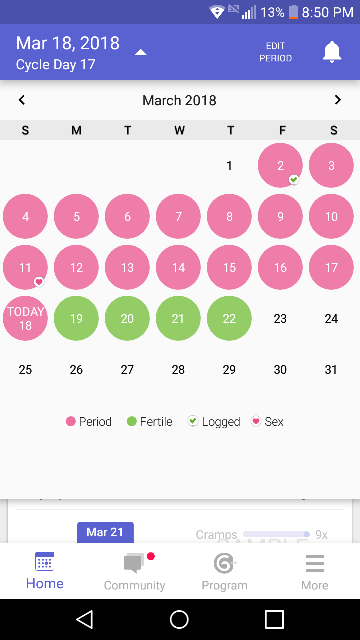Tap the EDIT PERIOD button

276,52
